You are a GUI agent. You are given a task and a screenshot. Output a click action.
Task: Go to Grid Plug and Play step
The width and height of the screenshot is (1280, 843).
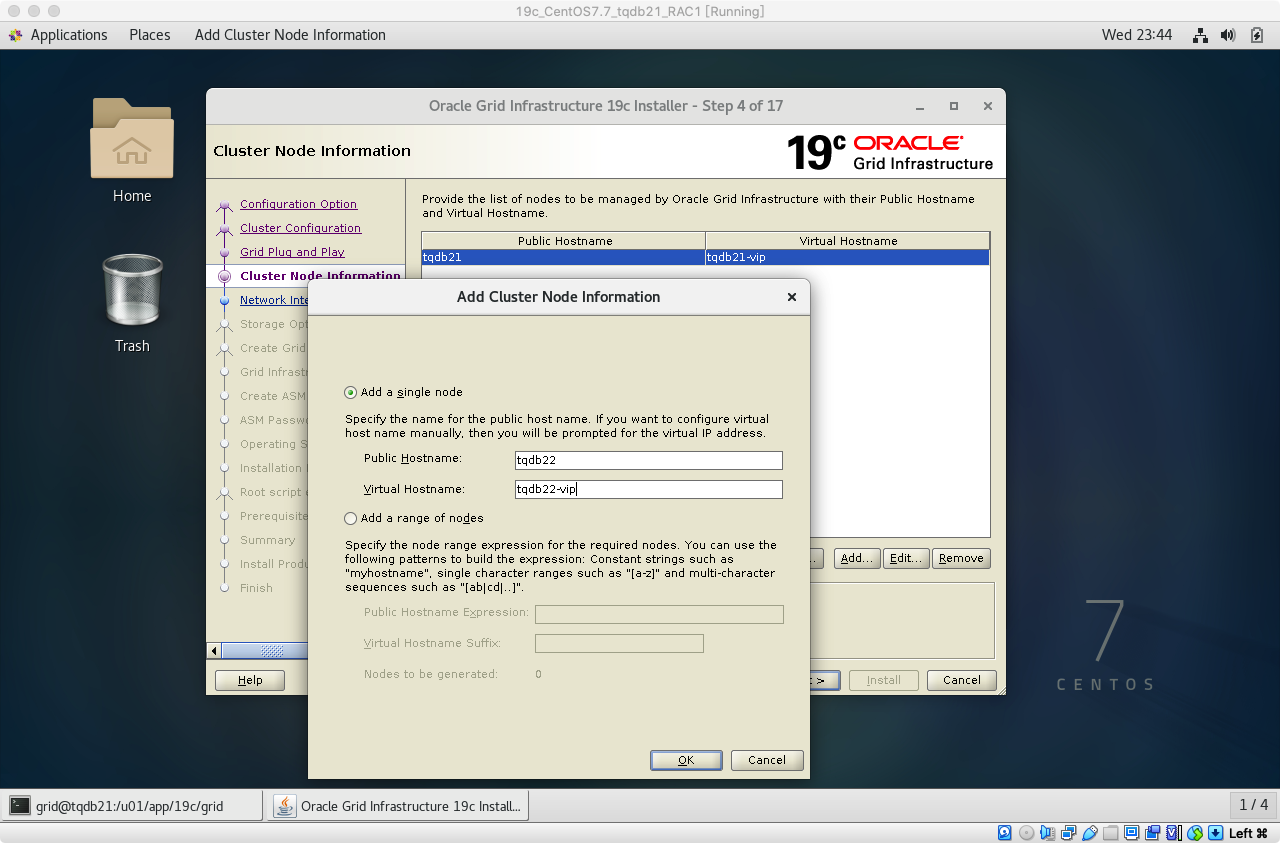pos(292,252)
